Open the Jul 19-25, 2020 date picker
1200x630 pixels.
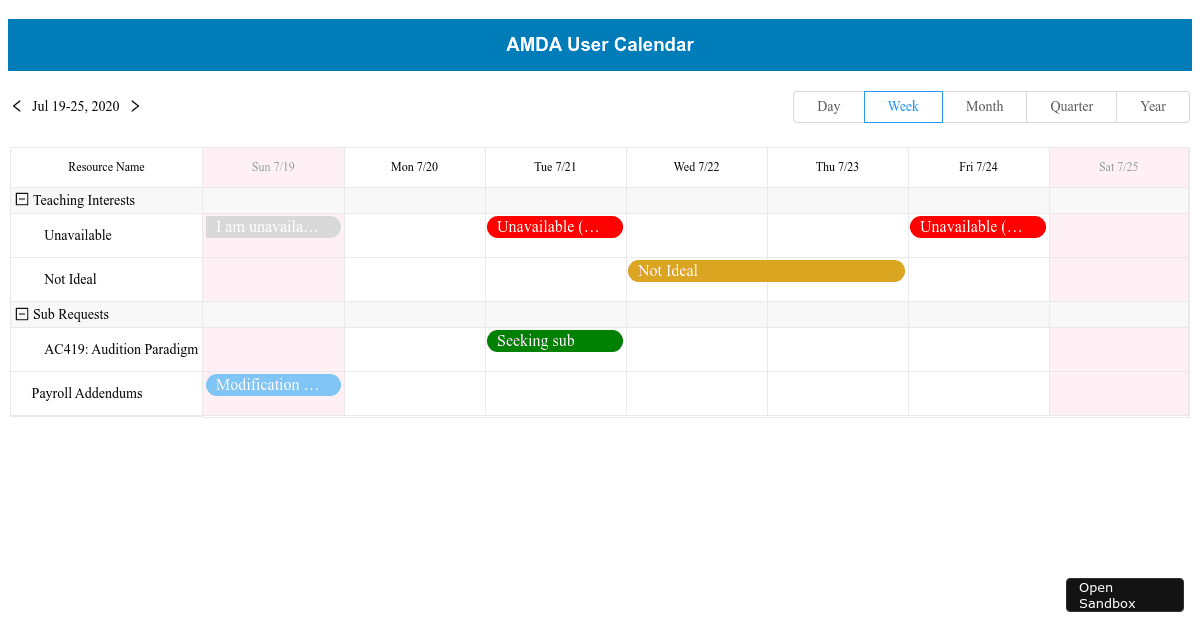[x=76, y=107]
